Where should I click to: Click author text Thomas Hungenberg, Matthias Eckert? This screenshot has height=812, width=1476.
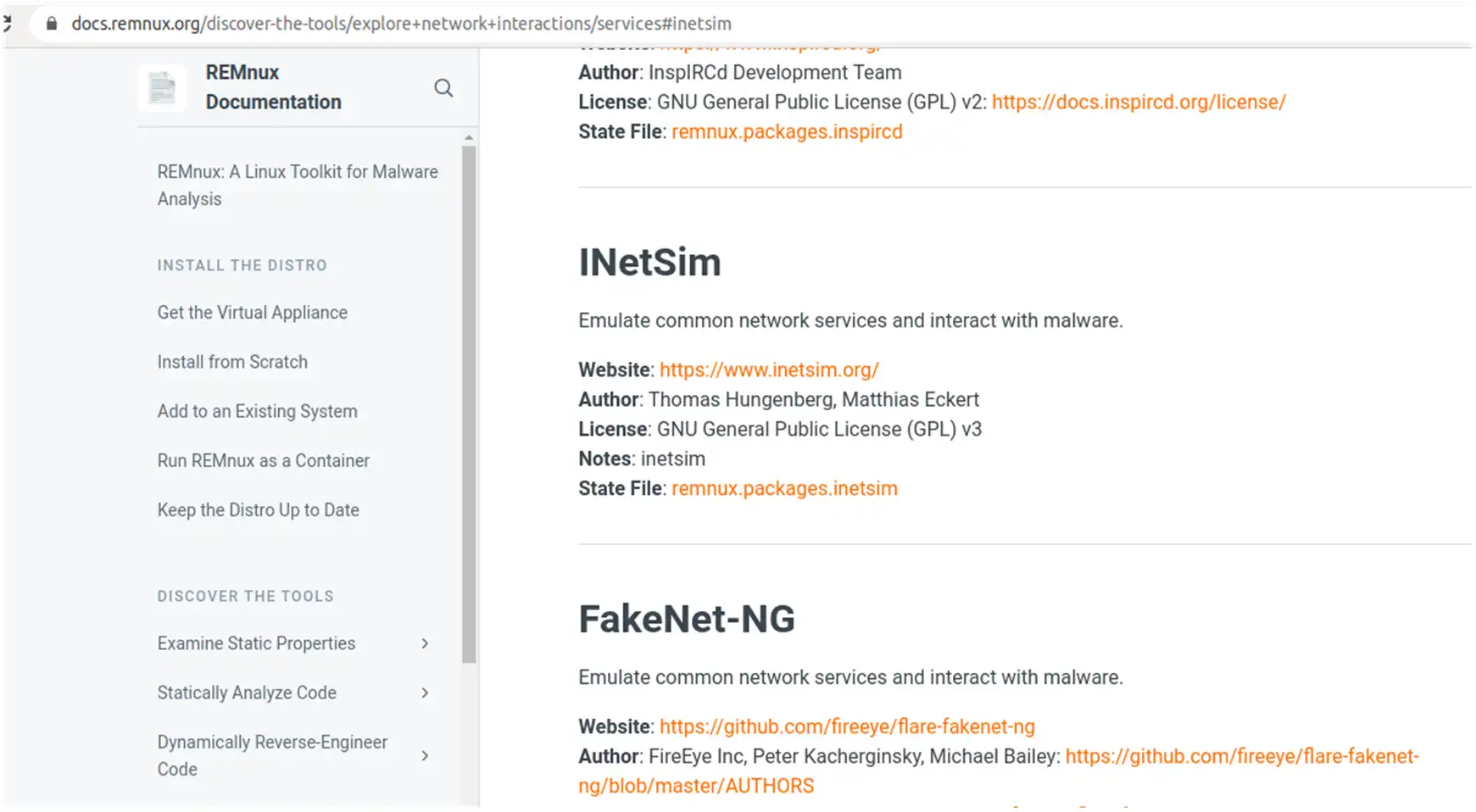coord(814,400)
